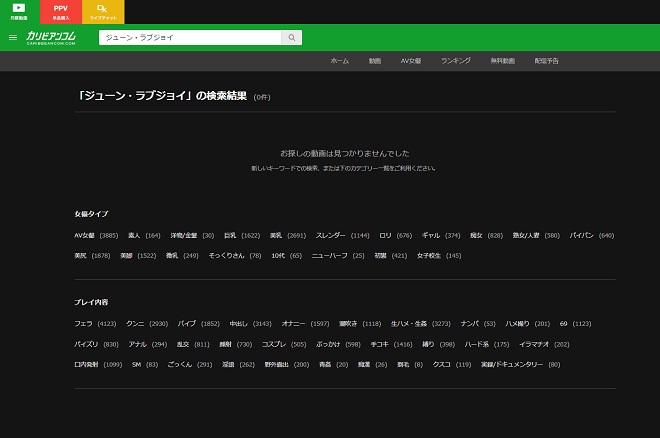Image resolution: width=660 pixels, height=438 pixels.
Task: Select the そっくりさん (78) category link
Action: click(x=235, y=256)
